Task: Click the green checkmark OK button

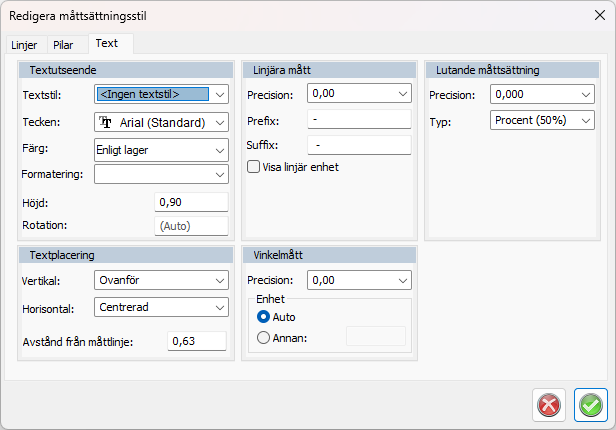Action: click(x=590, y=404)
